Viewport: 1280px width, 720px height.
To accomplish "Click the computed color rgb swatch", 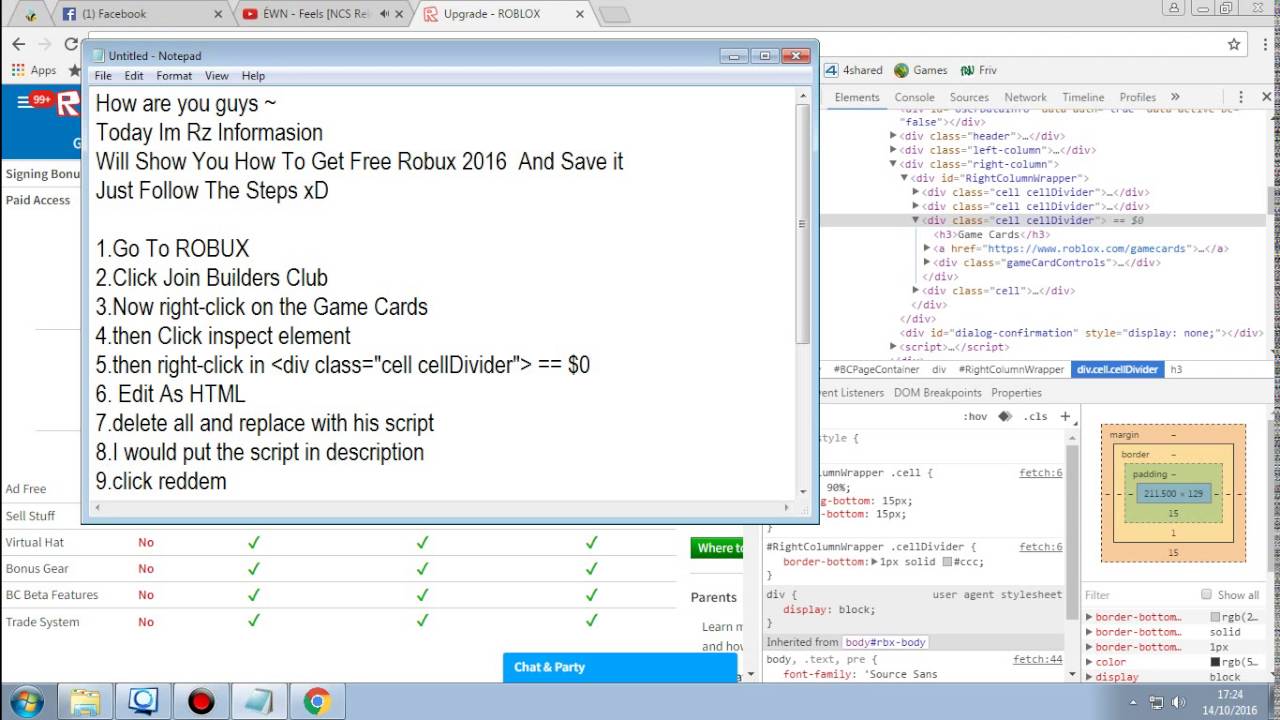I will 1215,662.
